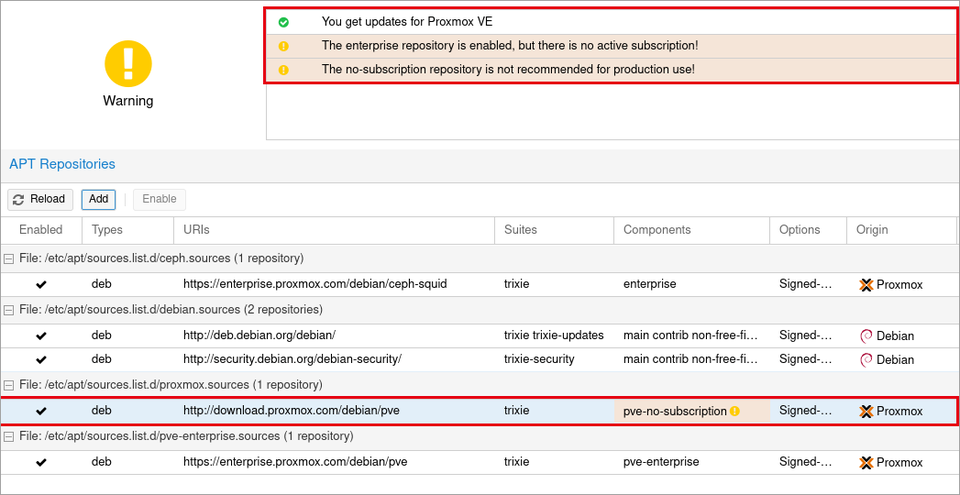Click the 'trixie' suite in download.proxmox.com row
Image resolution: width=960 pixels, height=495 pixels.
pyautogui.click(x=517, y=410)
